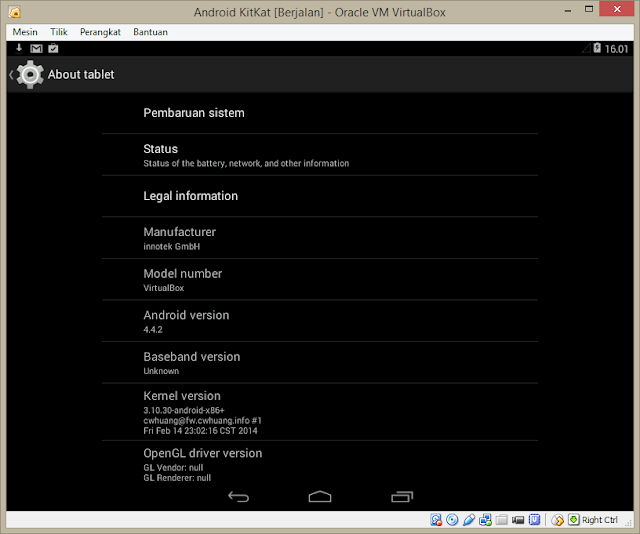The width and height of the screenshot is (640, 534).
Task: Click the window resize grip in the status bar
Action: coord(629,523)
